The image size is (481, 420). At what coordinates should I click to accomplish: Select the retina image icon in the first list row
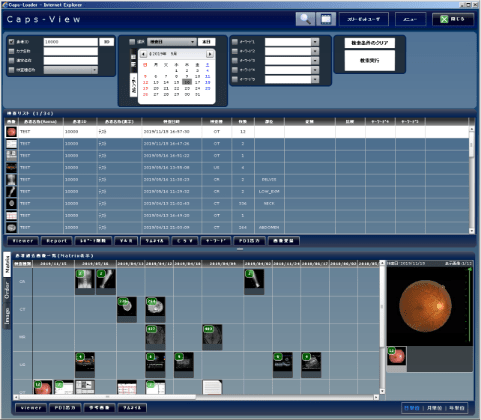pos(11,132)
